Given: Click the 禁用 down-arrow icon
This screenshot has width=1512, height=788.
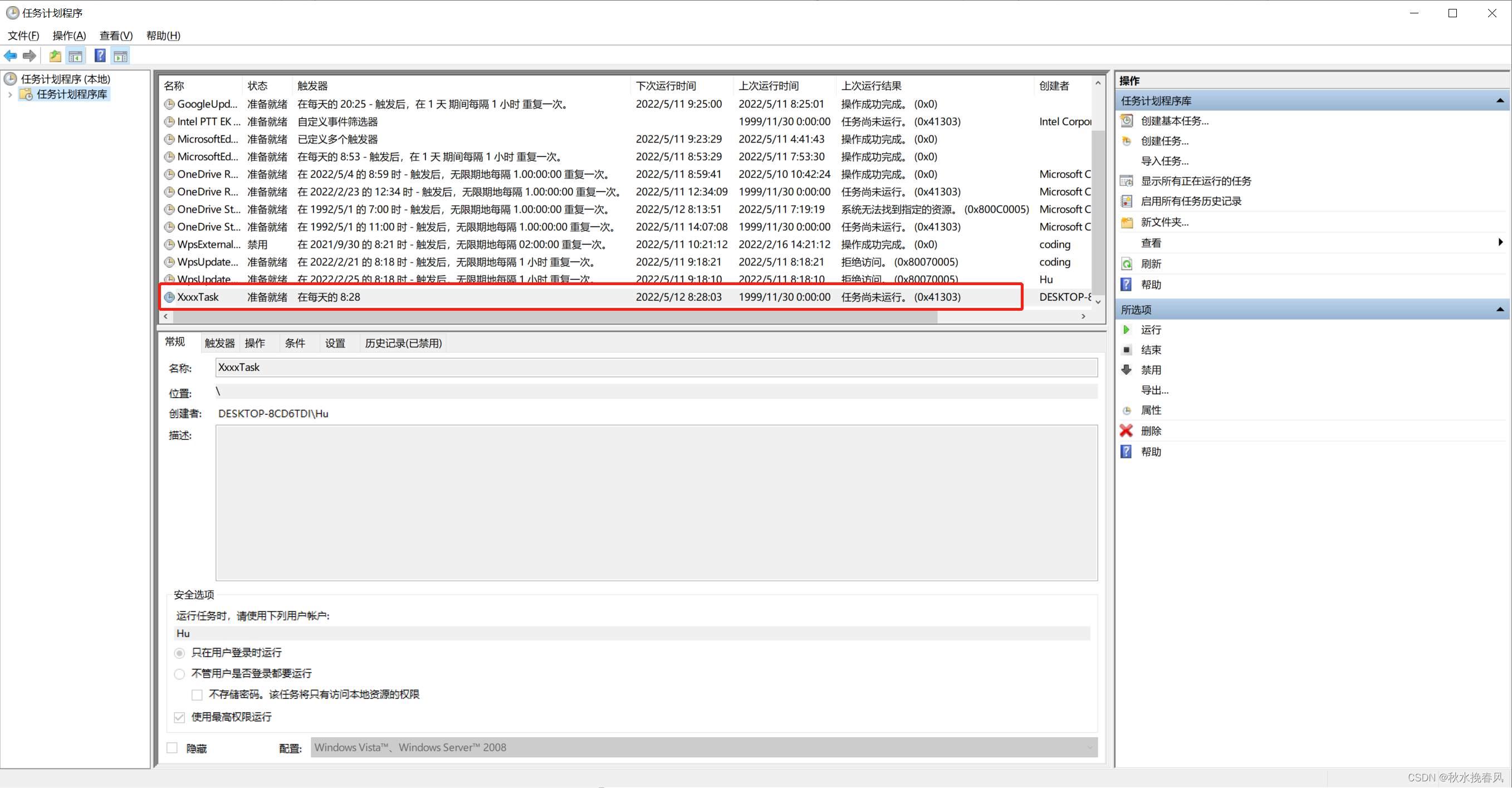Looking at the screenshot, I should pos(1127,370).
